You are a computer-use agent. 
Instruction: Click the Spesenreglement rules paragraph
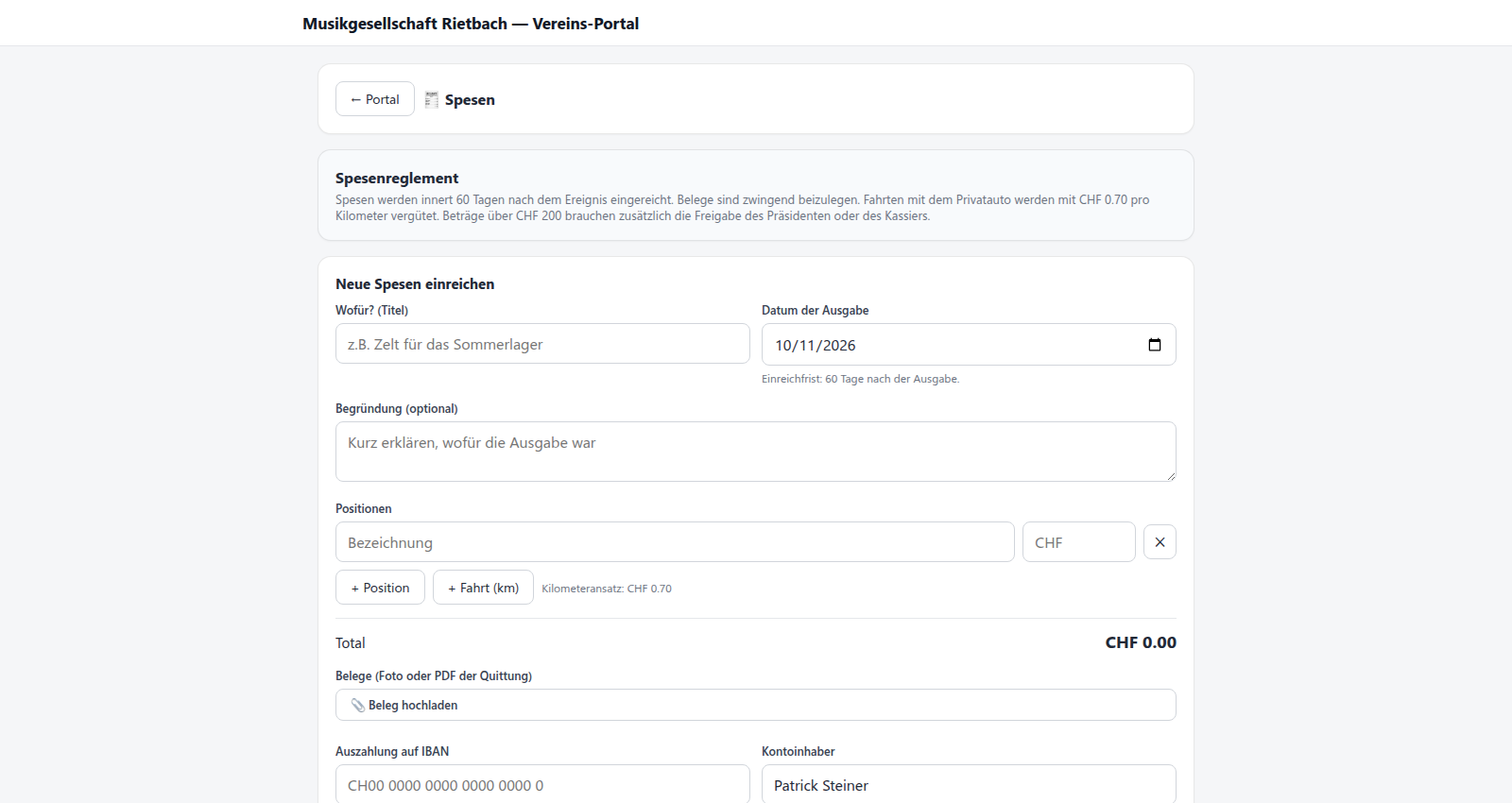coord(743,208)
